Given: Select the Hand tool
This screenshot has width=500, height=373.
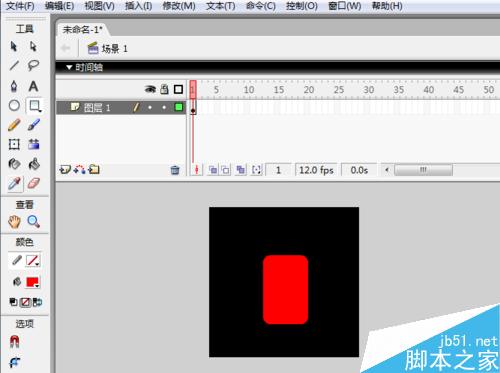Looking at the screenshot, I should [14, 222].
